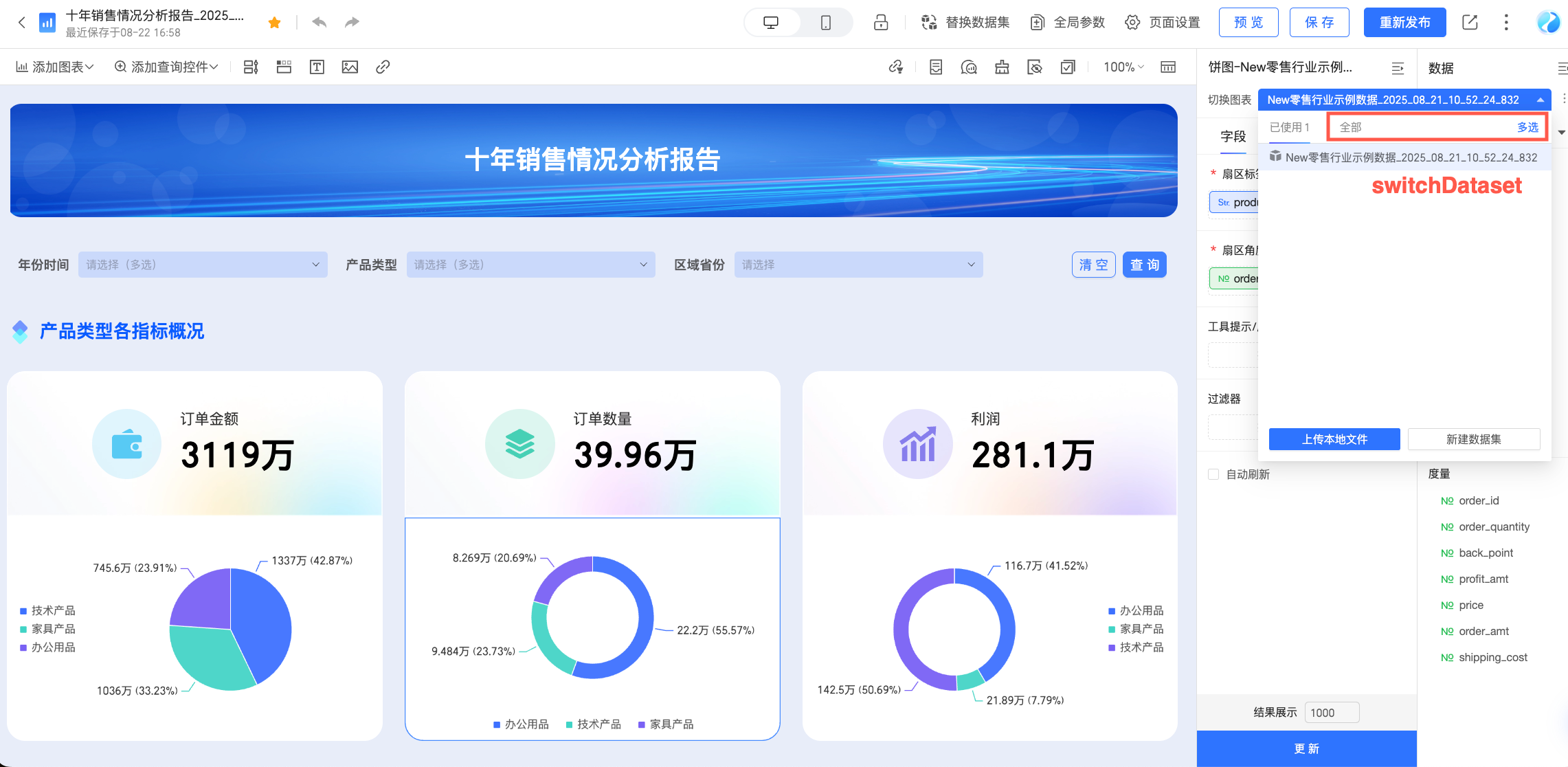
Task: Open 替换数据集 in the top bar
Action: pyautogui.click(x=965, y=23)
